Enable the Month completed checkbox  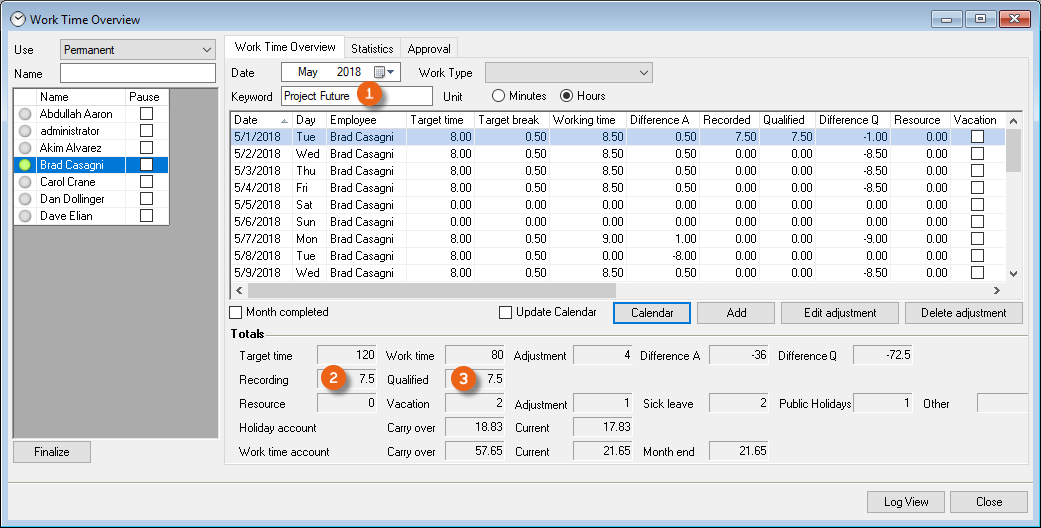pyautogui.click(x=236, y=312)
